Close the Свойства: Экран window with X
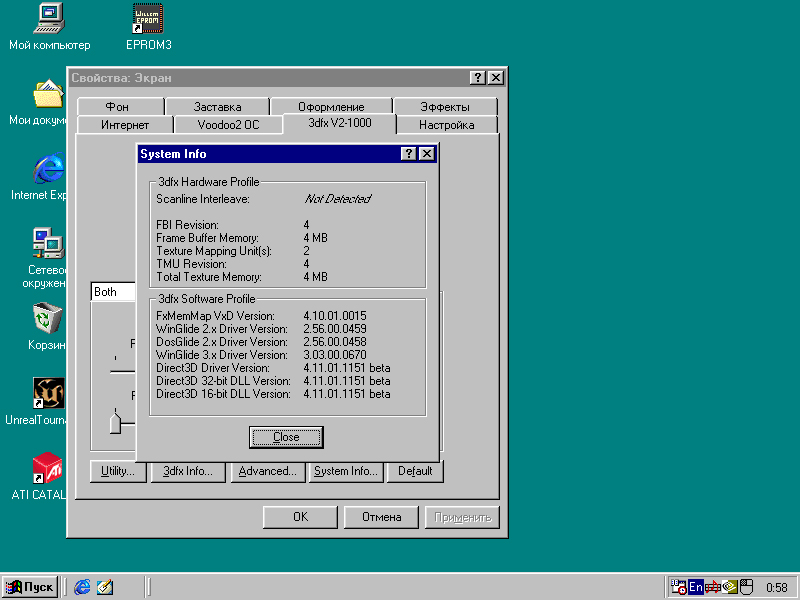800x600 pixels. pyautogui.click(x=495, y=78)
